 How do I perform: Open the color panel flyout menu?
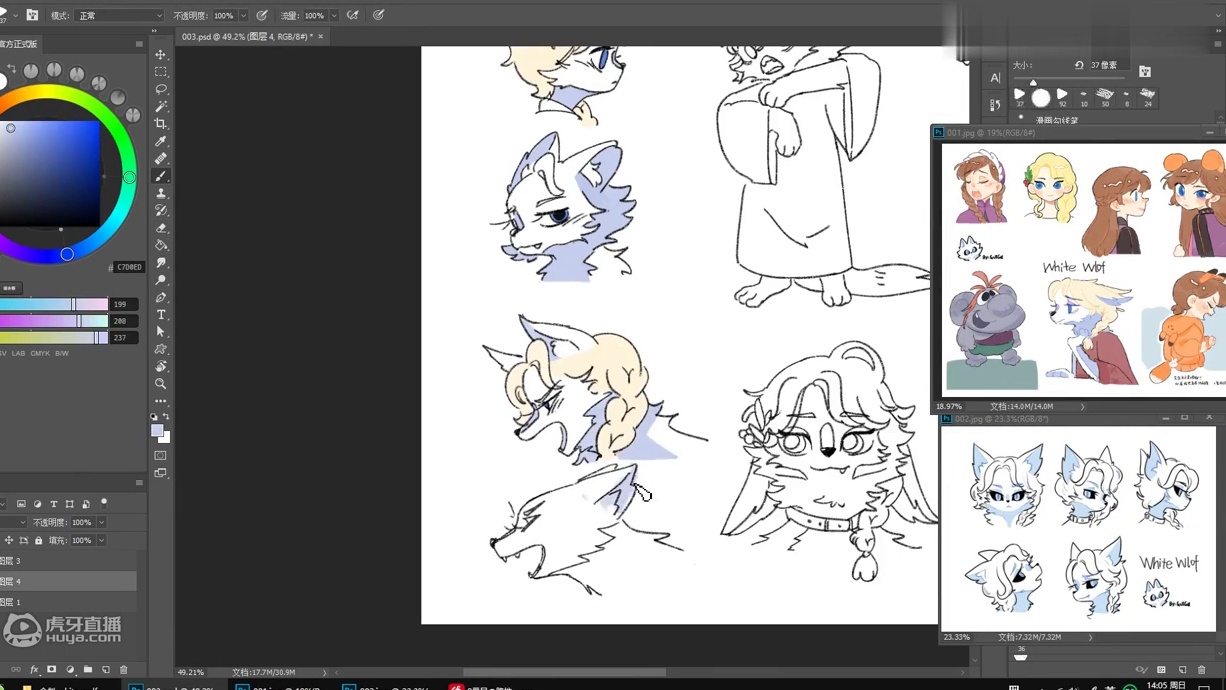click(139, 44)
